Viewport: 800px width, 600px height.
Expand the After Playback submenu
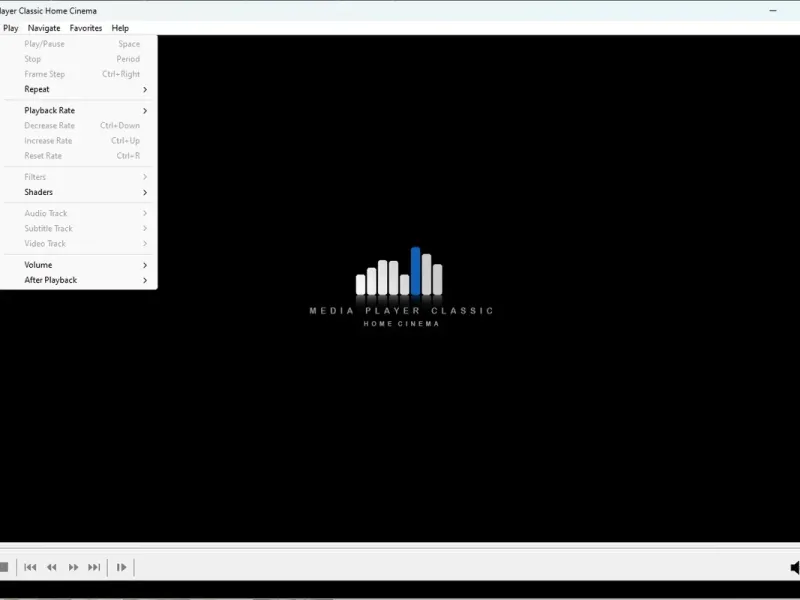[x=79, y=280]
